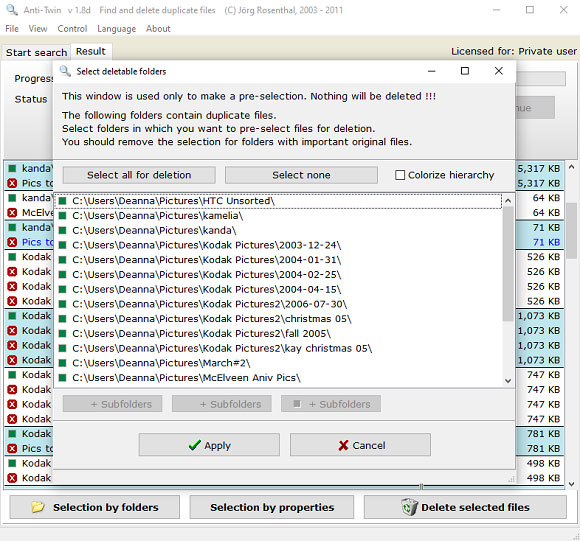Click green marker for McElveen Aniv Pics folder
580x541 pixels.
click(x=63, y=378)
